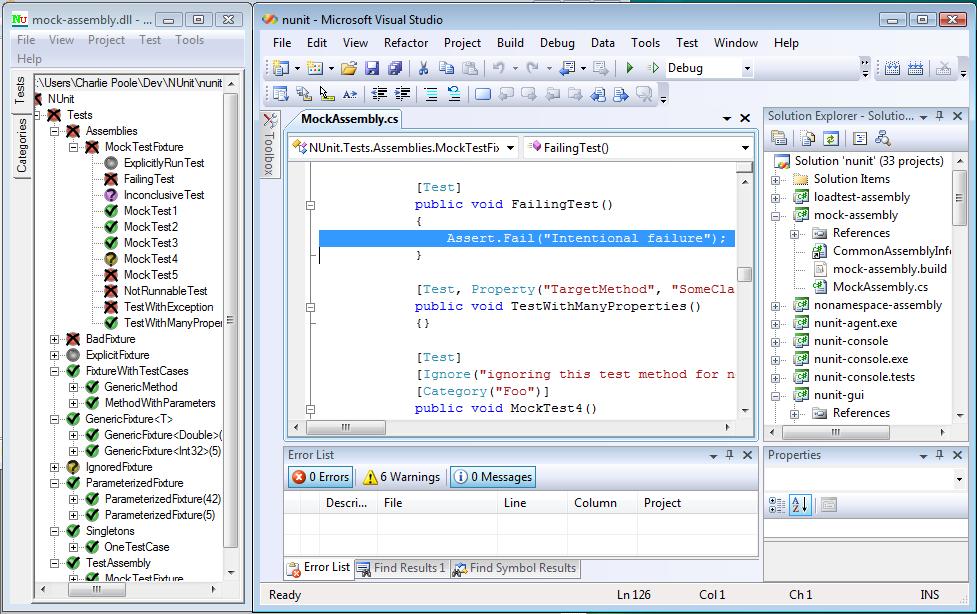This screenshot has height=614, width=977.
Task: Click the Assert.Fail highlighted code line
Action: [527, 238]
